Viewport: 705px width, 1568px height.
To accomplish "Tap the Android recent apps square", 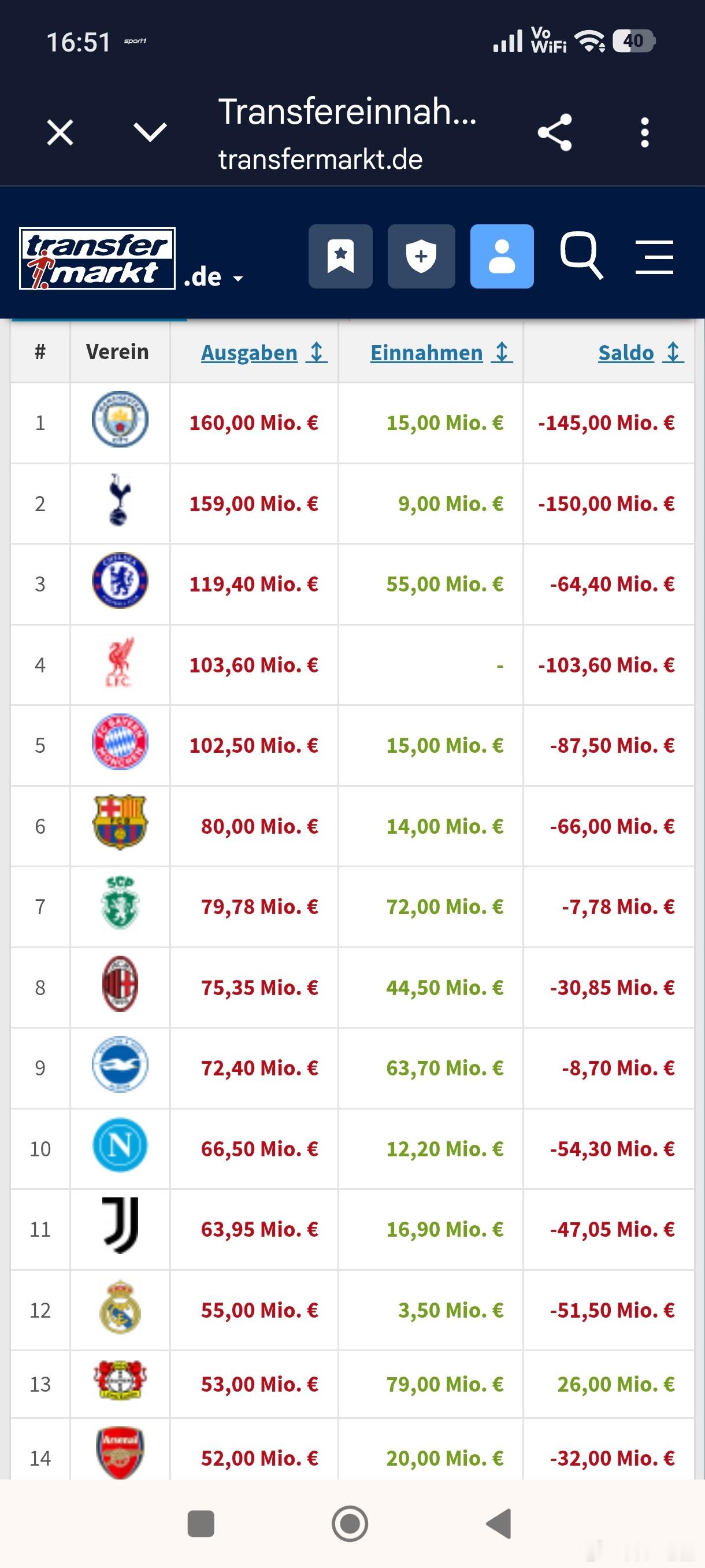I will click(x=201, y=1523).
